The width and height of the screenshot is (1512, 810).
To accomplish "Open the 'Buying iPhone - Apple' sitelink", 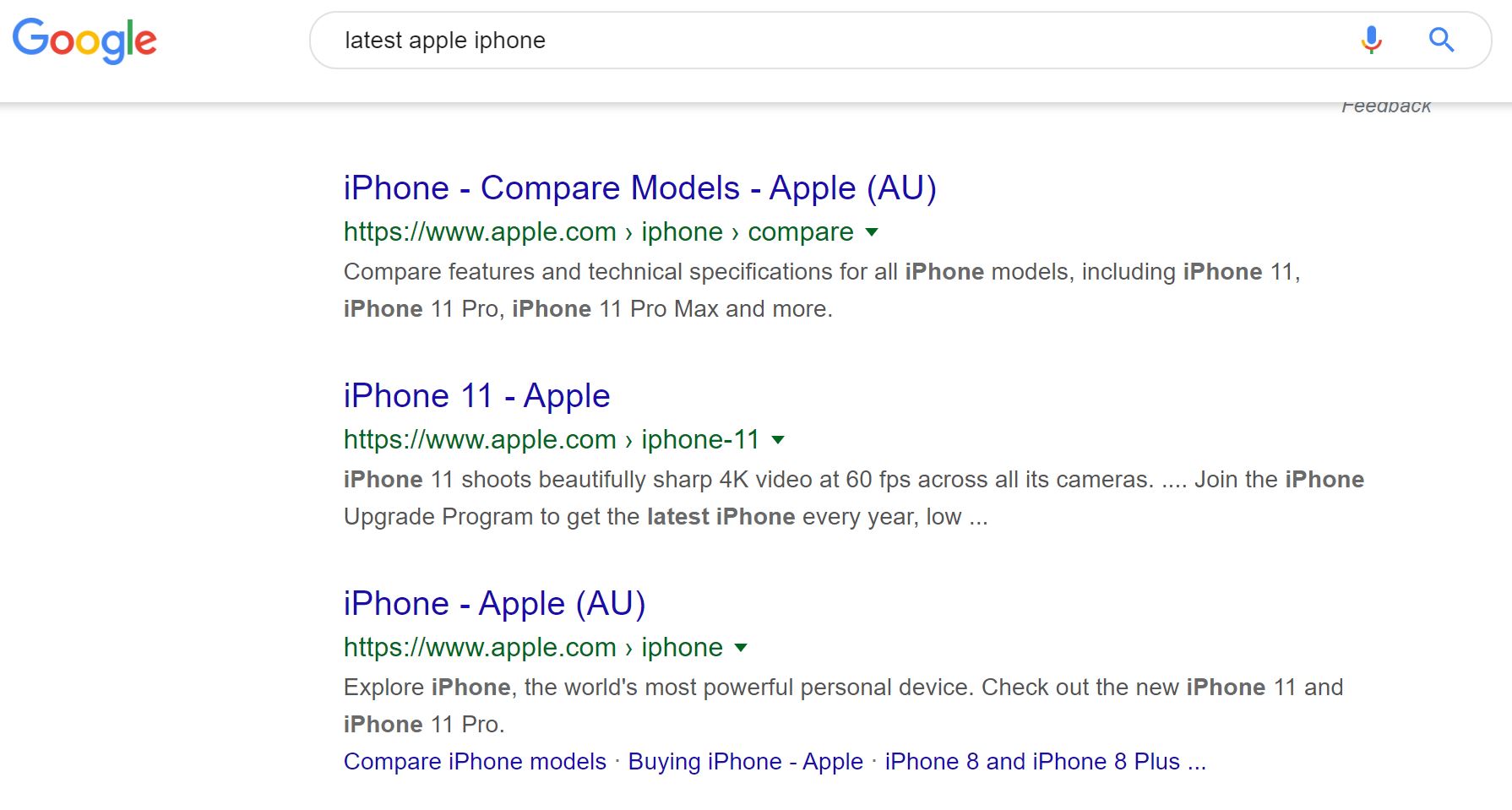I will (x=746, y=762).
